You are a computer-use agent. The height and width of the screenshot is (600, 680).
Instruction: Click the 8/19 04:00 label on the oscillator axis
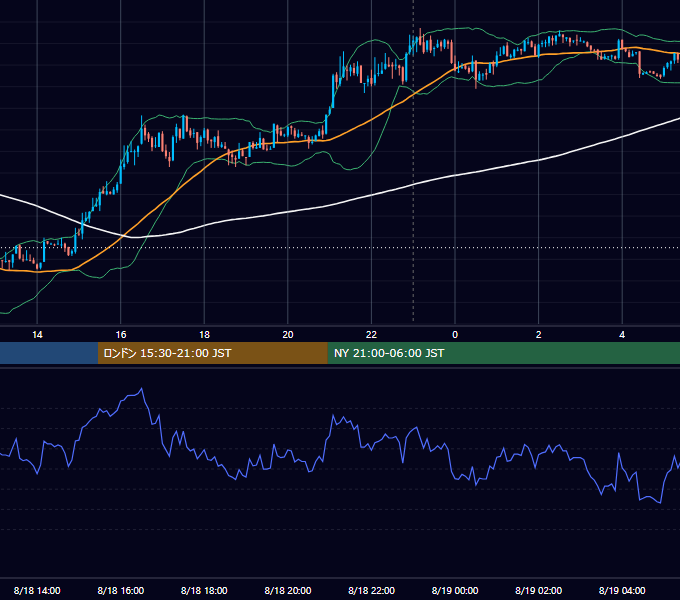point(622,590)
